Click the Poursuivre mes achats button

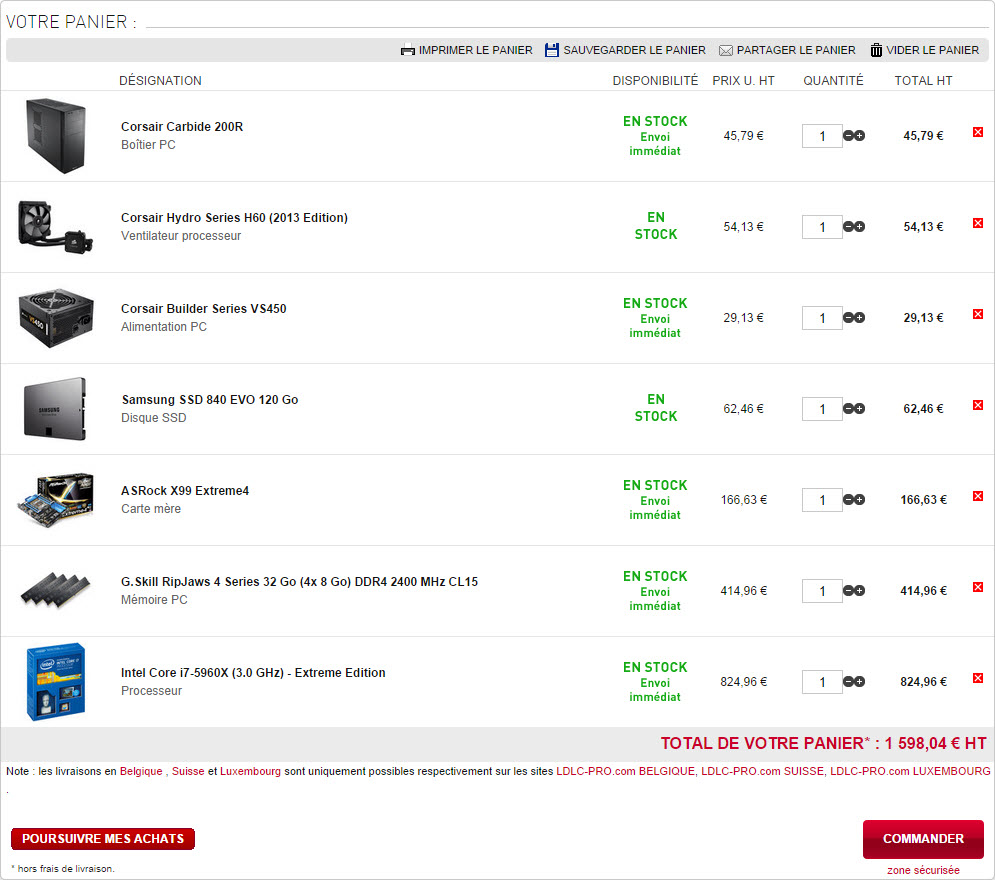pos(103,839)
